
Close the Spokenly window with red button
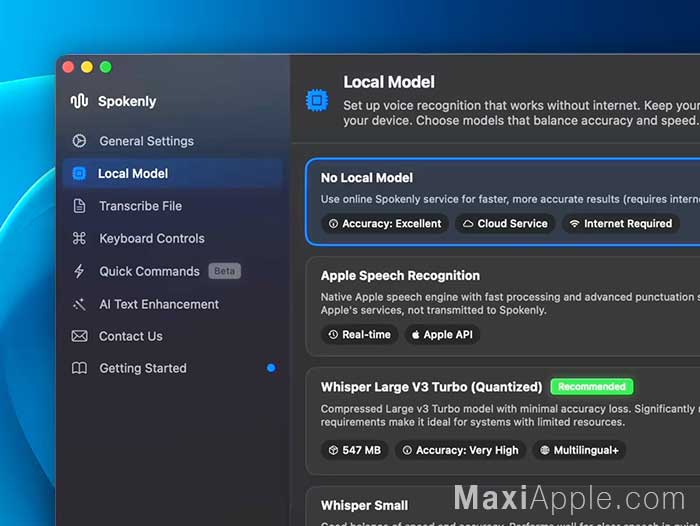(68, 67)
